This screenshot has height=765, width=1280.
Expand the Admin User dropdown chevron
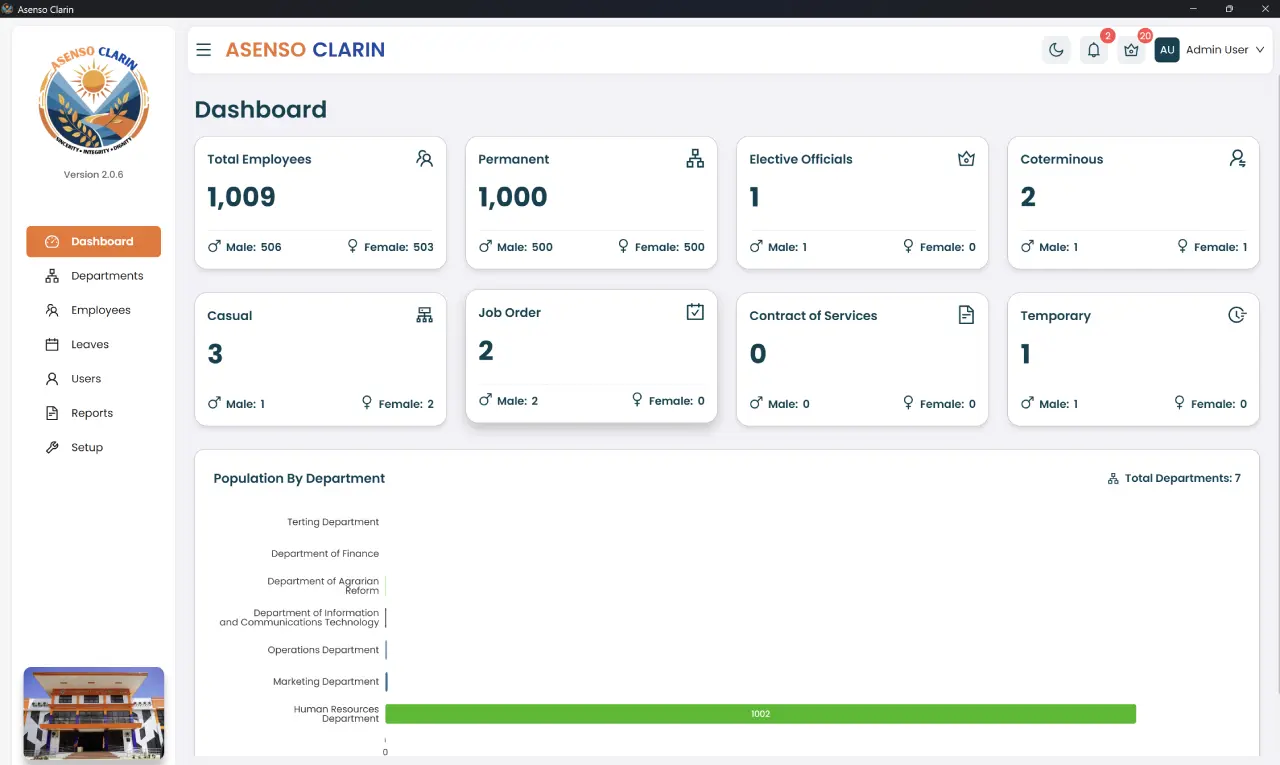pos(1260,50)
